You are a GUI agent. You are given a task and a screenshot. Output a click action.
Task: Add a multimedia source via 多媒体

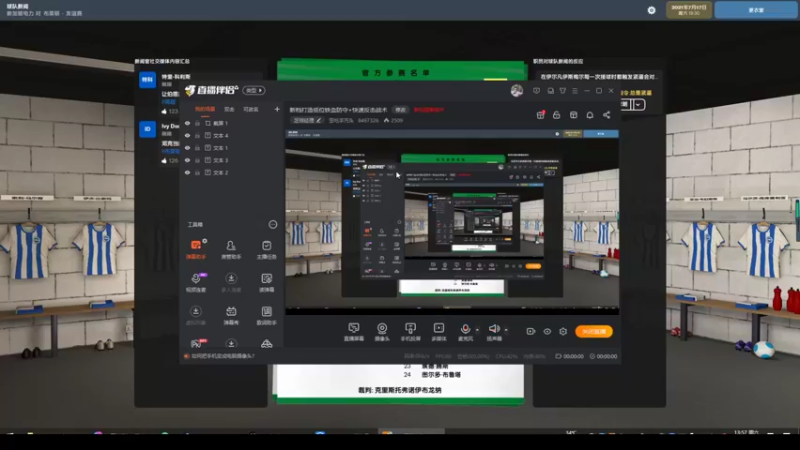pos(439,332)
